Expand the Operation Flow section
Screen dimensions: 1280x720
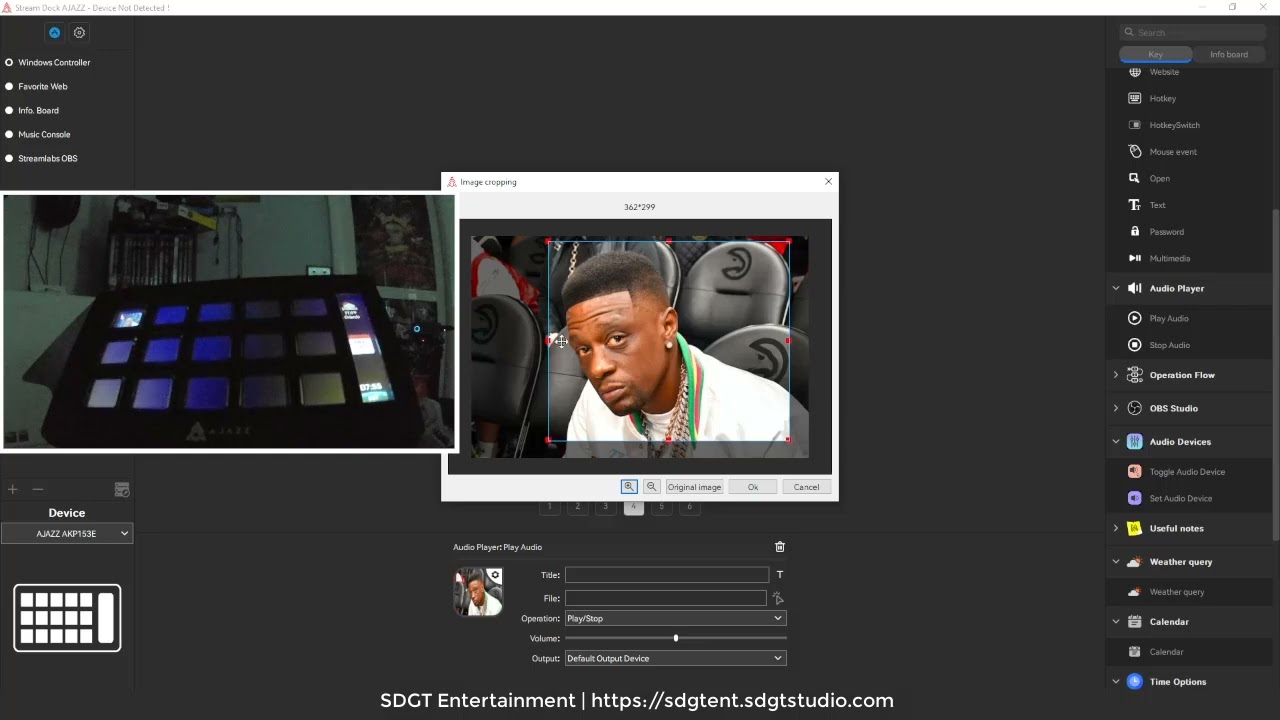point(1116,375)
